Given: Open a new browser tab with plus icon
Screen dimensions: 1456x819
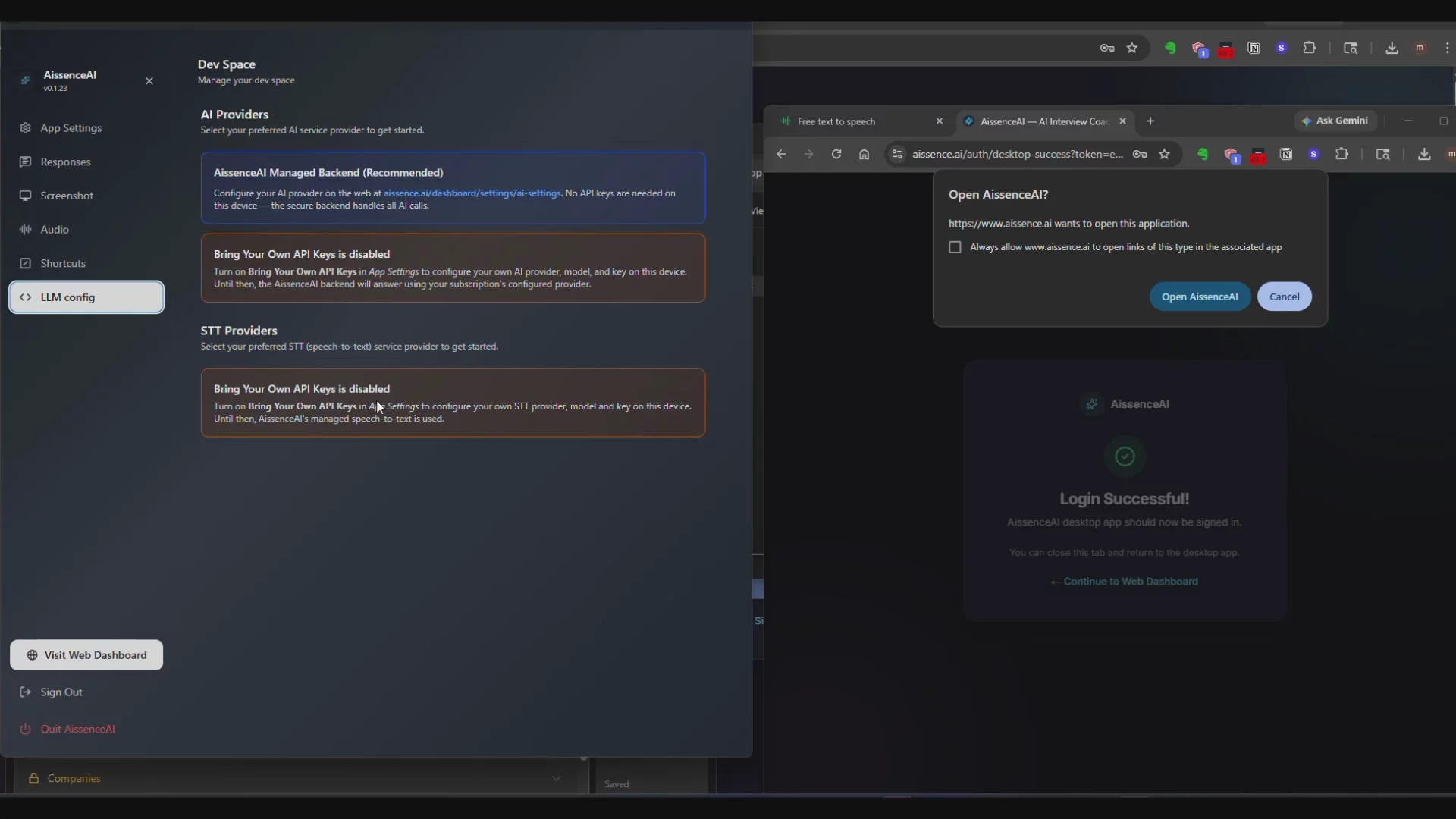Looking at the screenshot, I should (1150, 121).
